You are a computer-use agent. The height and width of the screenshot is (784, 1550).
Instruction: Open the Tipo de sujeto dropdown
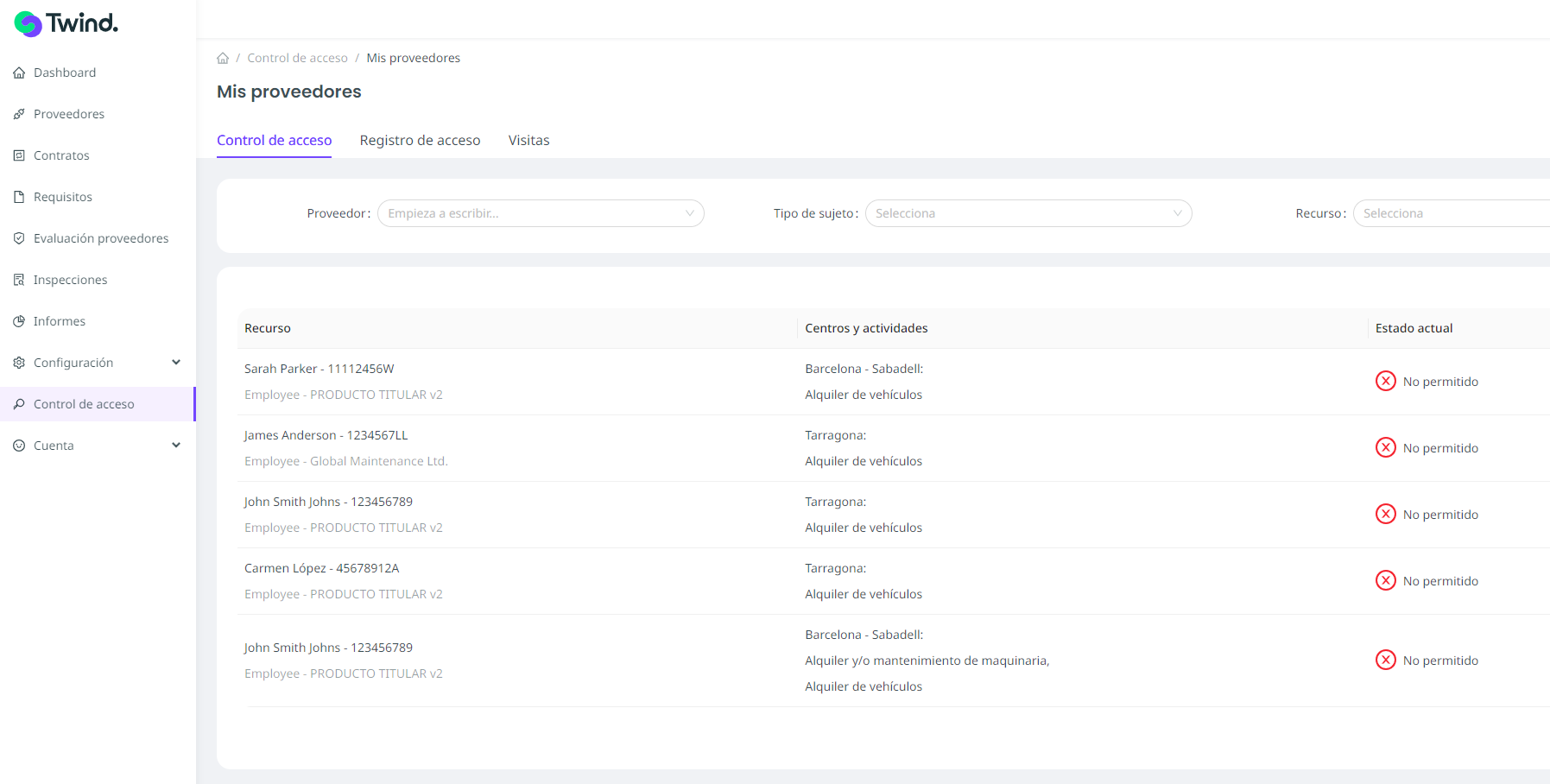[x=1028, y=213]
